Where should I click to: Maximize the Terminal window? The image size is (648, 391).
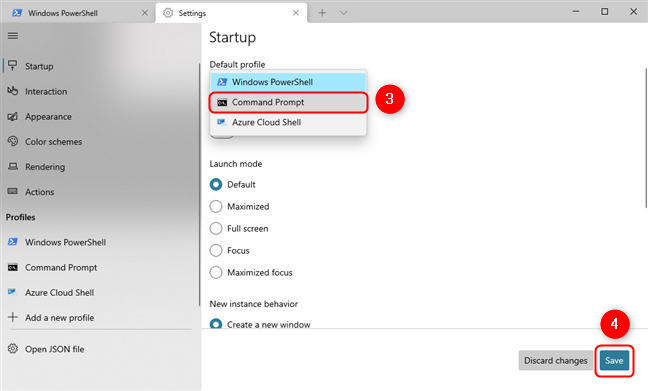click(605, 12)
